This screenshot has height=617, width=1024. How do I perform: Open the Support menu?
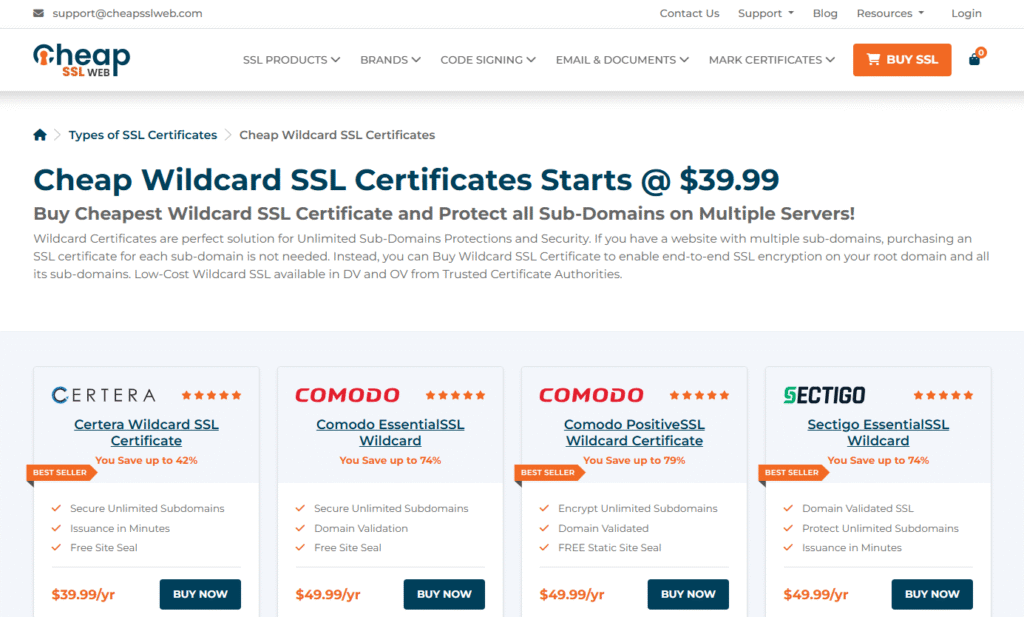click(765, 13)
